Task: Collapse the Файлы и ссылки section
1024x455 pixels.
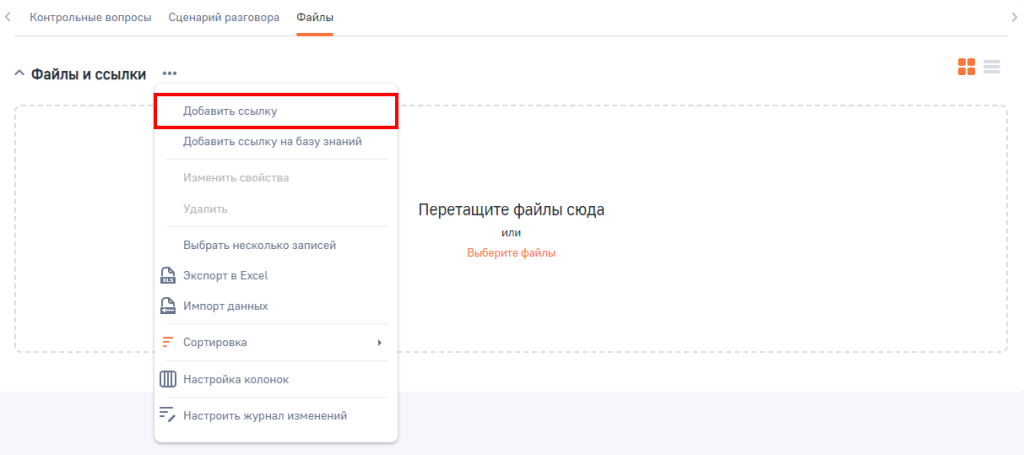Action: click(x=19, y=74)
